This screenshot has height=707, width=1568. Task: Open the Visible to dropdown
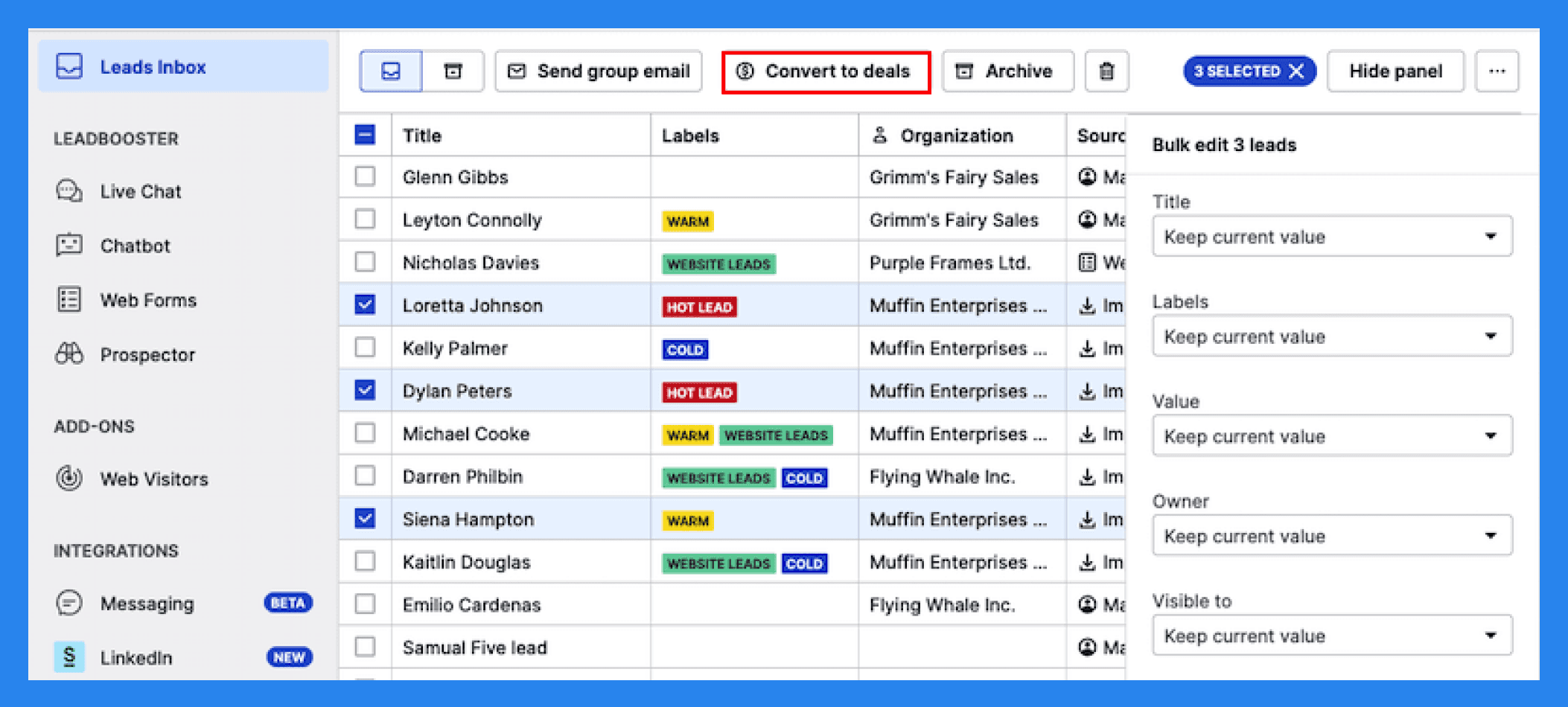point(1332,636)
